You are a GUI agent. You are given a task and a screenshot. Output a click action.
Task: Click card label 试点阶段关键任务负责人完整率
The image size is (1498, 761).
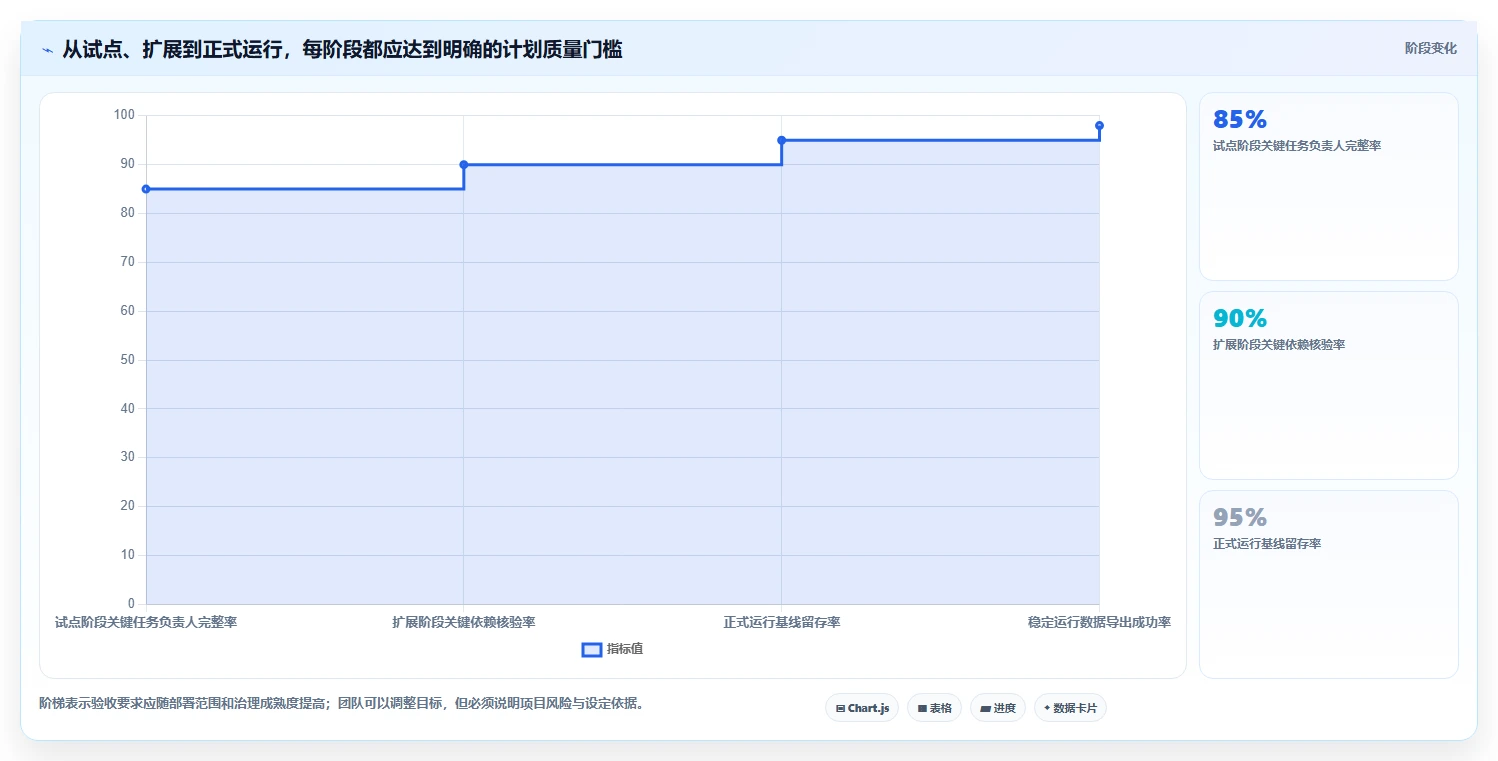click(1297, 146)
